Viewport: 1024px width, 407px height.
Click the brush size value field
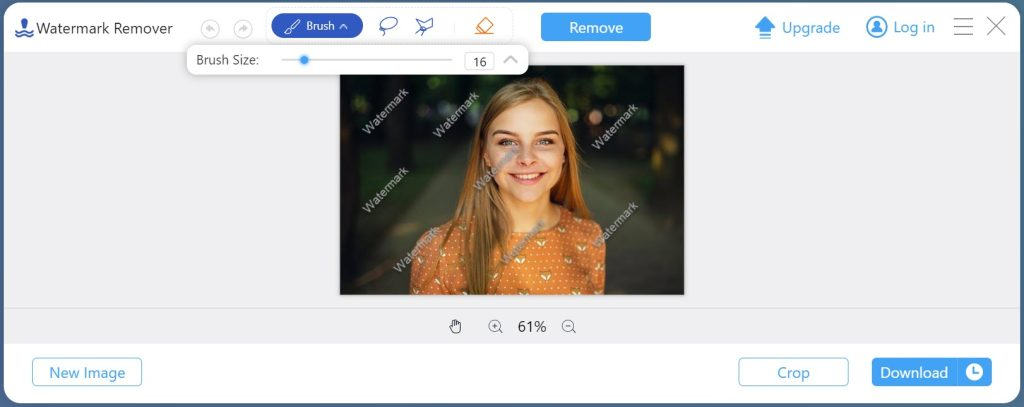pos(479,61)
